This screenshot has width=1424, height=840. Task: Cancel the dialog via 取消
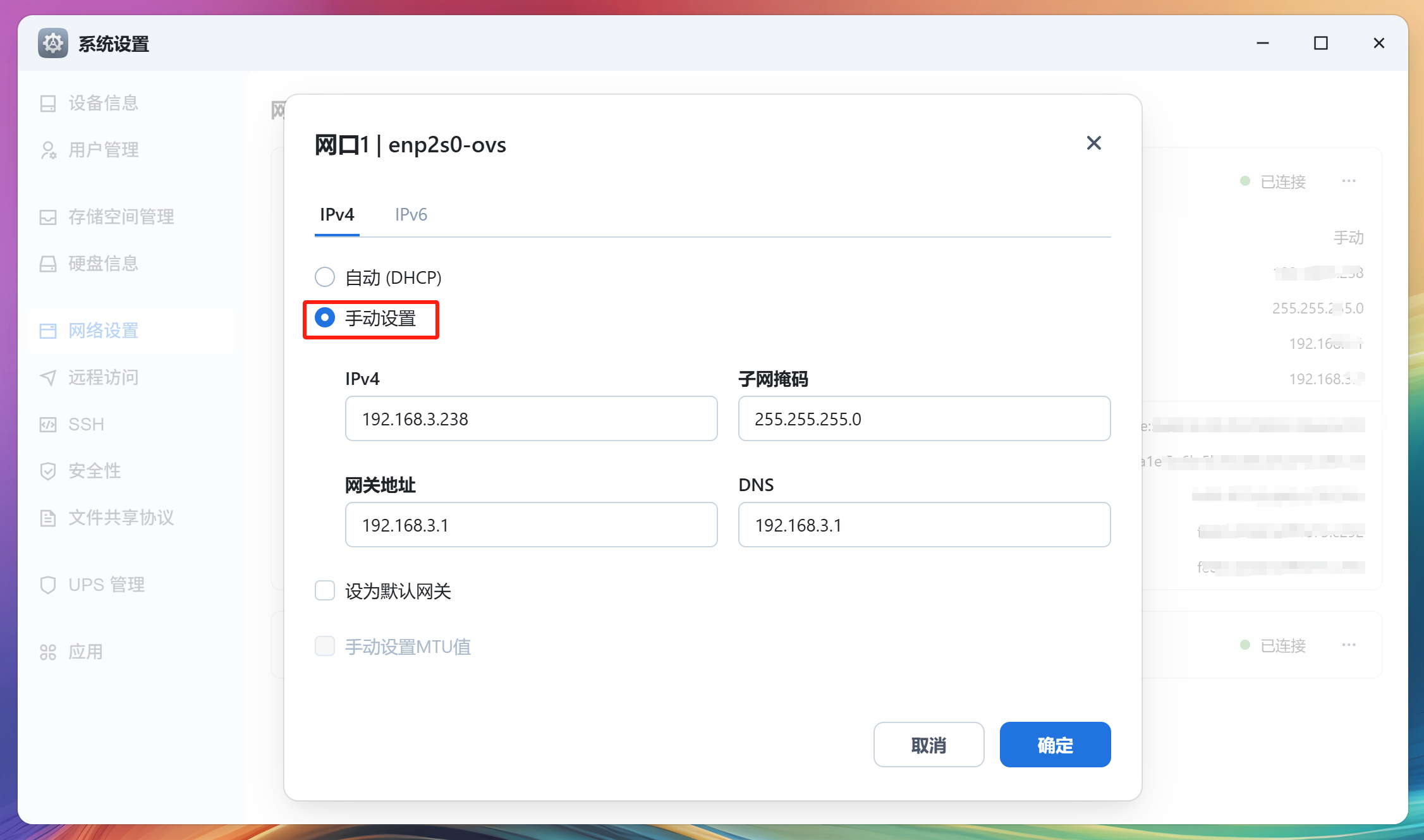click(x=928, y=745)
